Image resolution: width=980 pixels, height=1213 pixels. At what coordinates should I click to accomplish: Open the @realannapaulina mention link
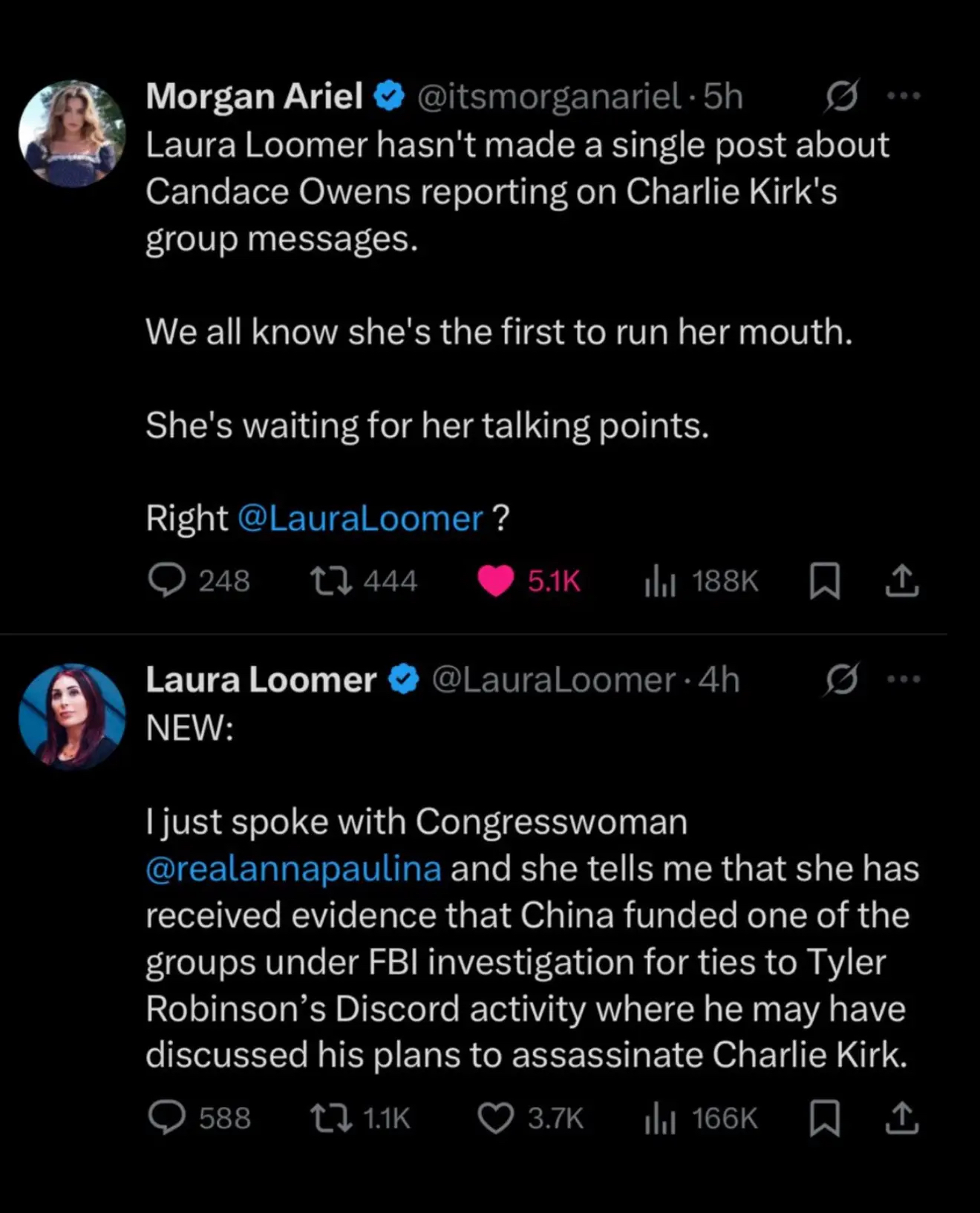pyautogui.click(x=293, y=869)
